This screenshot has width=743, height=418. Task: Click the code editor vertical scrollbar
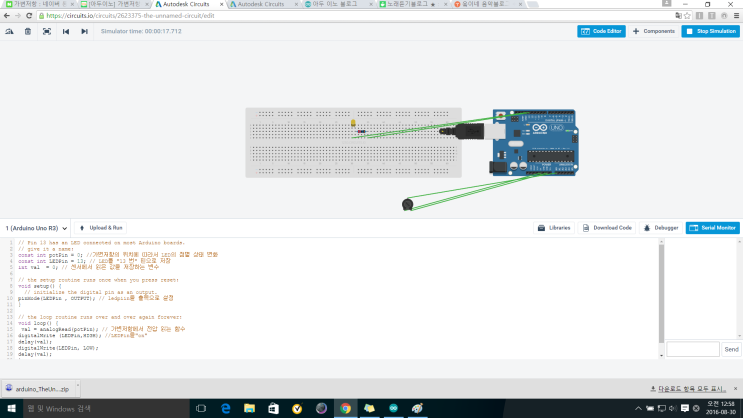[661, 294]
